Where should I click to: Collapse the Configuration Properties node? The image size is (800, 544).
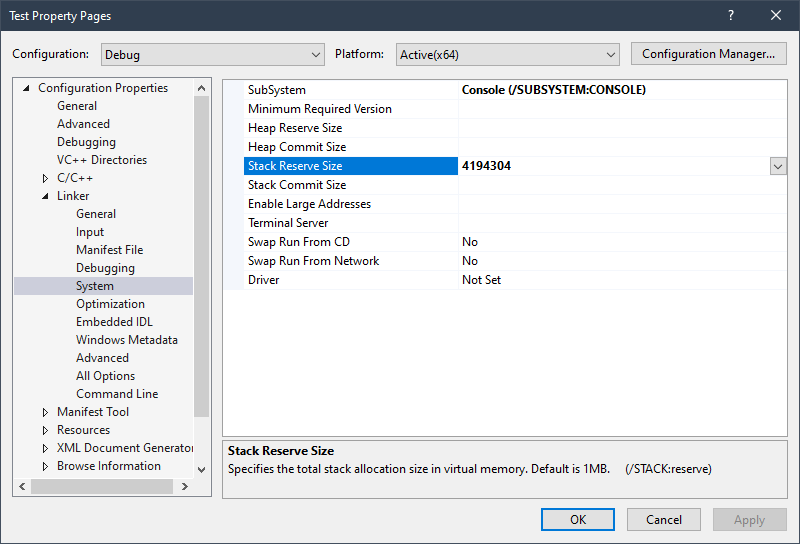pos(26,88)
